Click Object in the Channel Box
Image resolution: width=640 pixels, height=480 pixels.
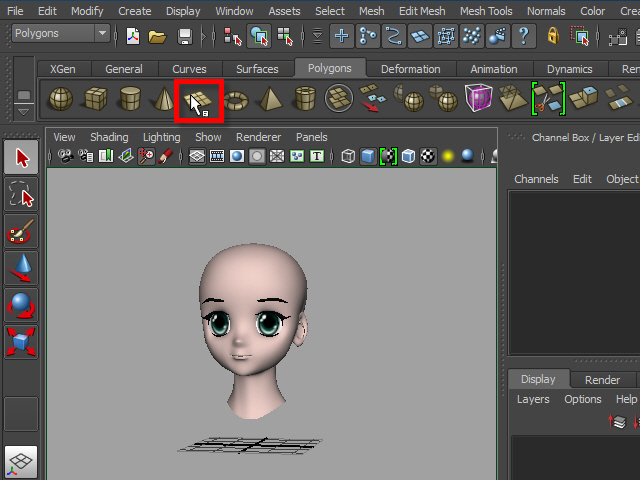point(622,179)
